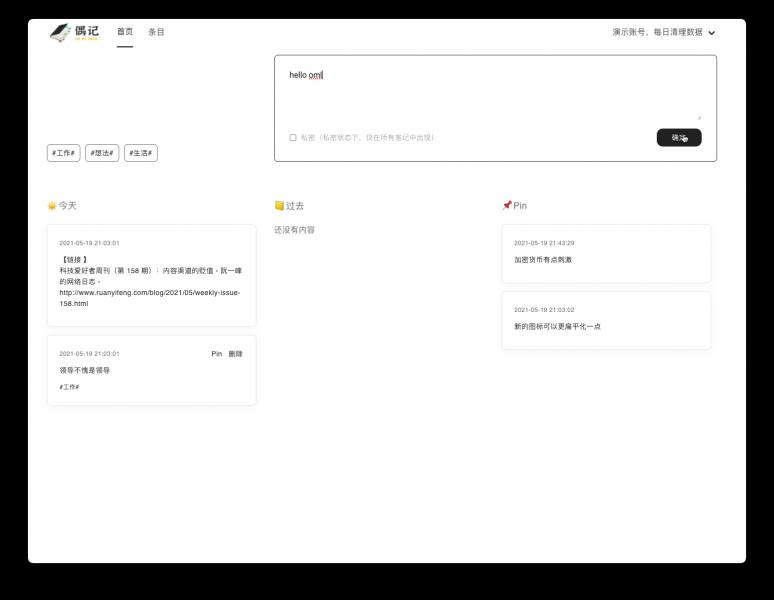774x600 pixels.
Task: Click the #工作# tag inside the note card
Action: pyautogui.click(x=69, y=387)
